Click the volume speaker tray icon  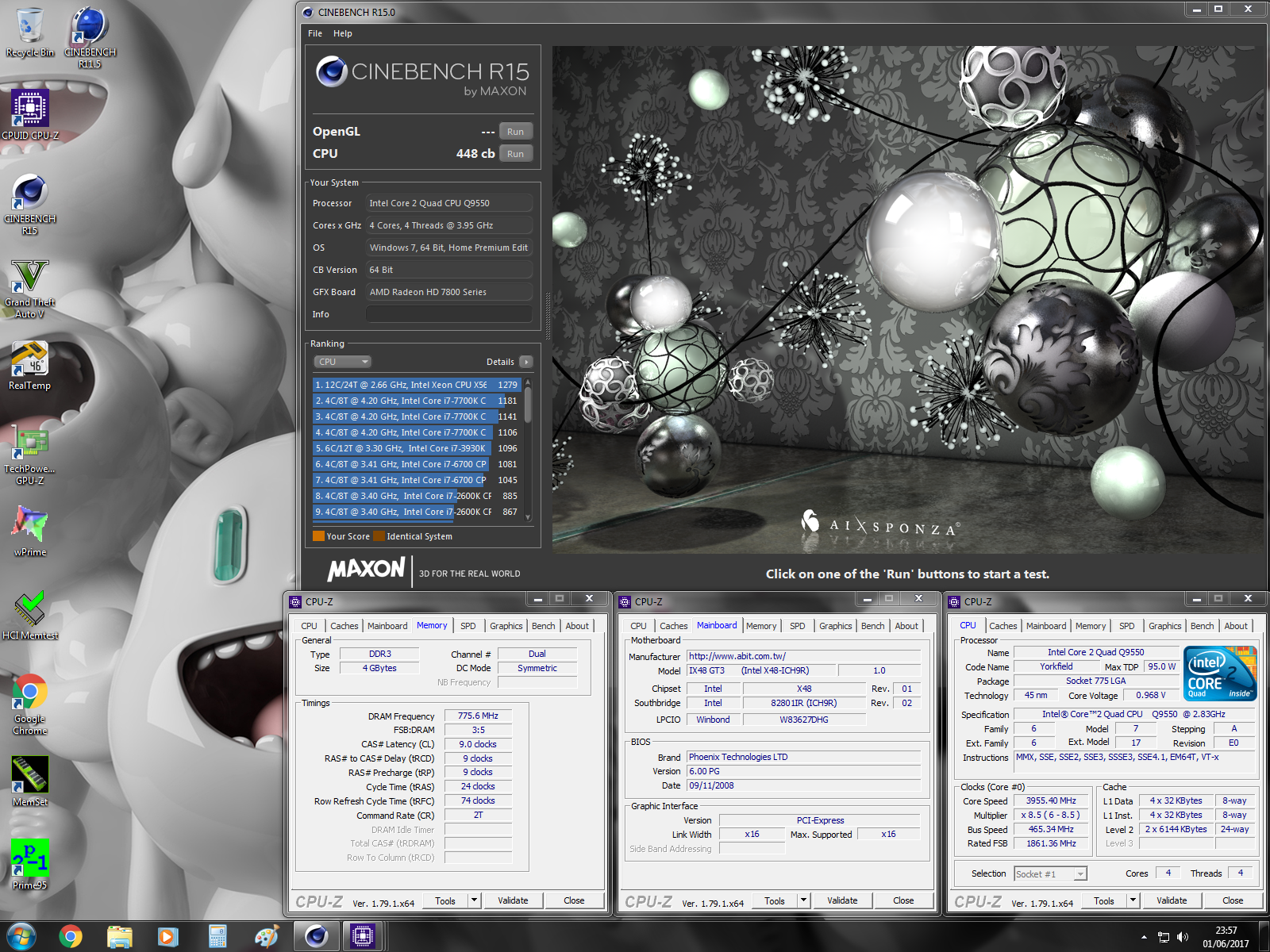coord(1183,937)
